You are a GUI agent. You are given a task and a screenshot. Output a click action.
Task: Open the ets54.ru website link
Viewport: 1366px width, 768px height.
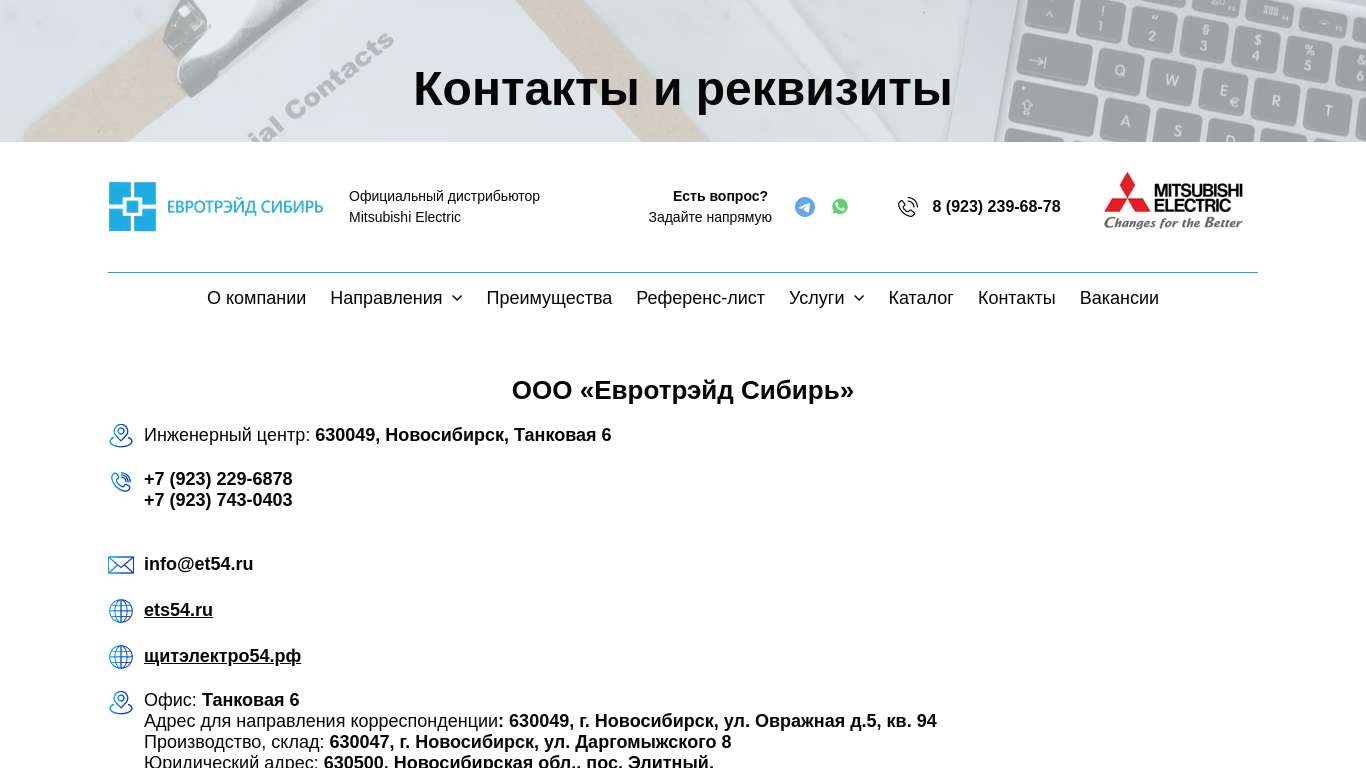(178, 610)
